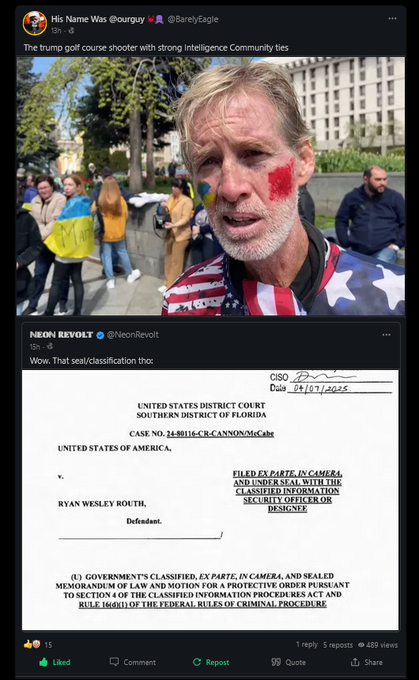Click the 489 views counter
Image resolution: width=419 pixels, height=680 pixels.
tap(378, 645)
